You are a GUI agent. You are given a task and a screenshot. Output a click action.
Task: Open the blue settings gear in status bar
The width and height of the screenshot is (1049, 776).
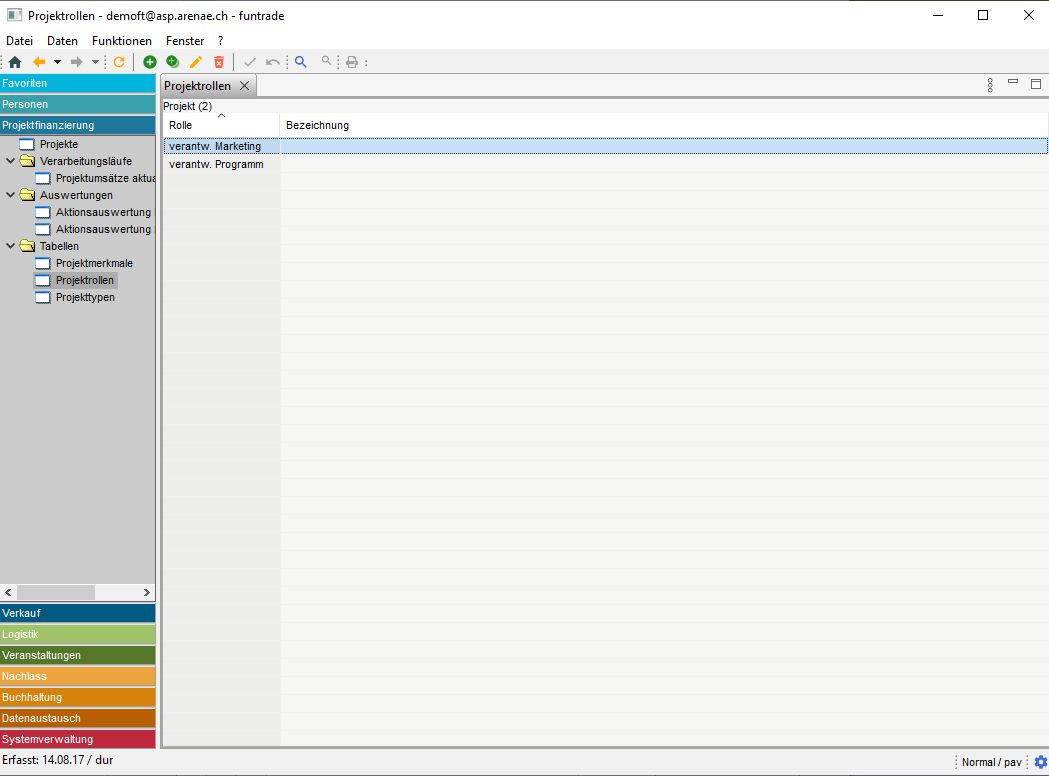(1040, 762)
